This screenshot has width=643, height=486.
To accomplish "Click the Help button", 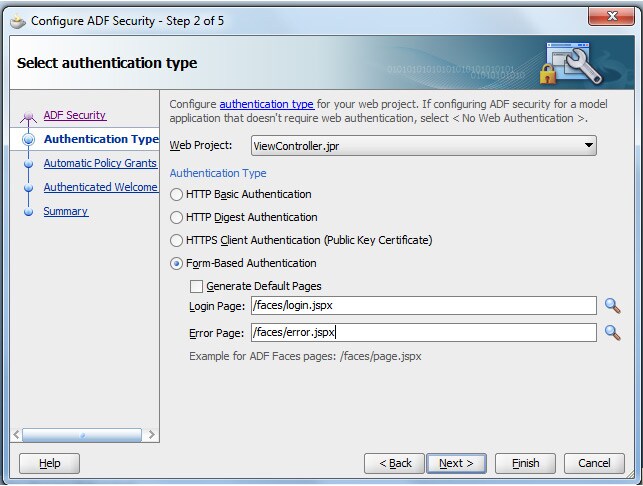I will (x=50, y=463).
